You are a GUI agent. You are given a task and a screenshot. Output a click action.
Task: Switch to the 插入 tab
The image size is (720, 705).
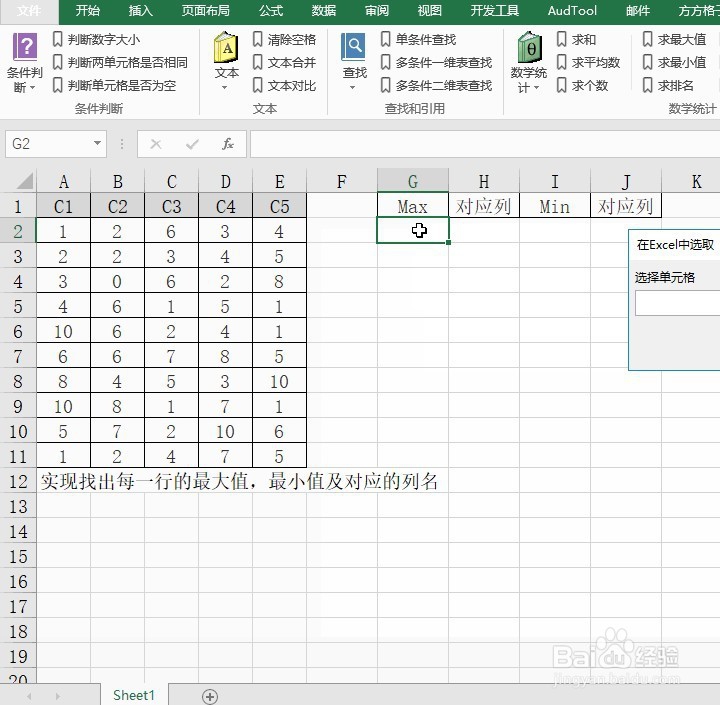pyautogui.click(x=141, y=11)
